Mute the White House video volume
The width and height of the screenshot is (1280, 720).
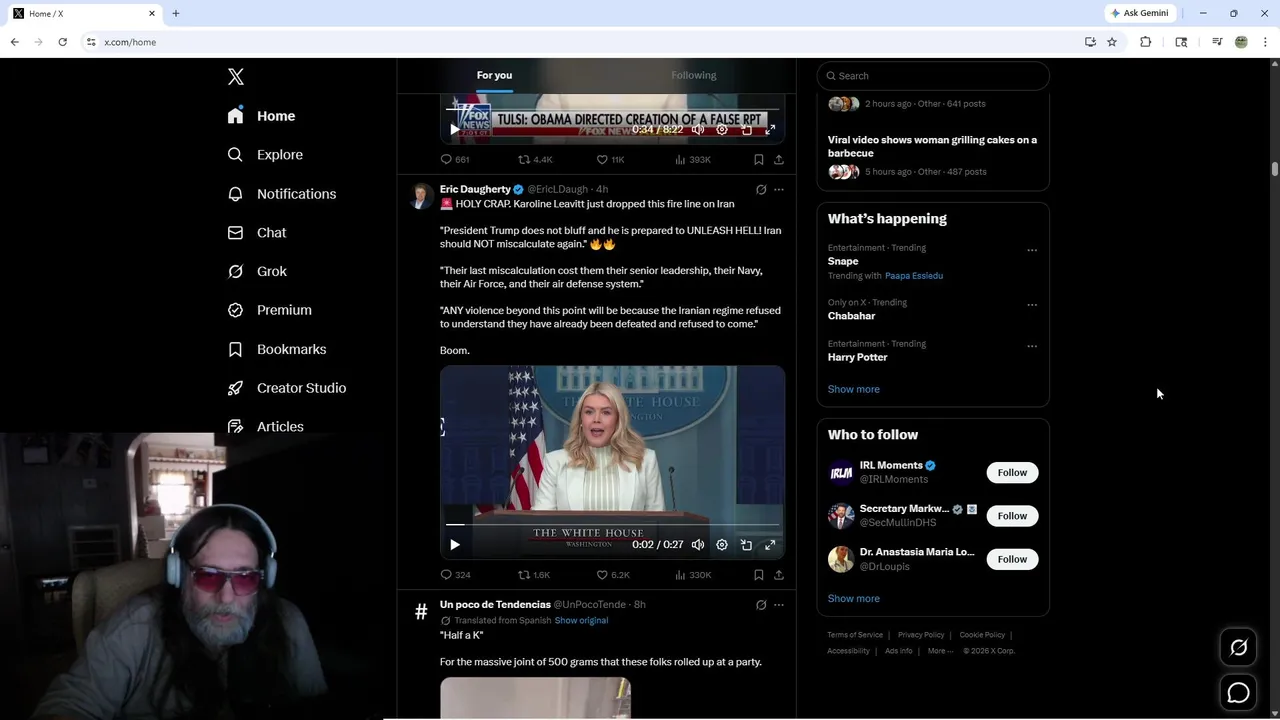[x=698, y=545]
